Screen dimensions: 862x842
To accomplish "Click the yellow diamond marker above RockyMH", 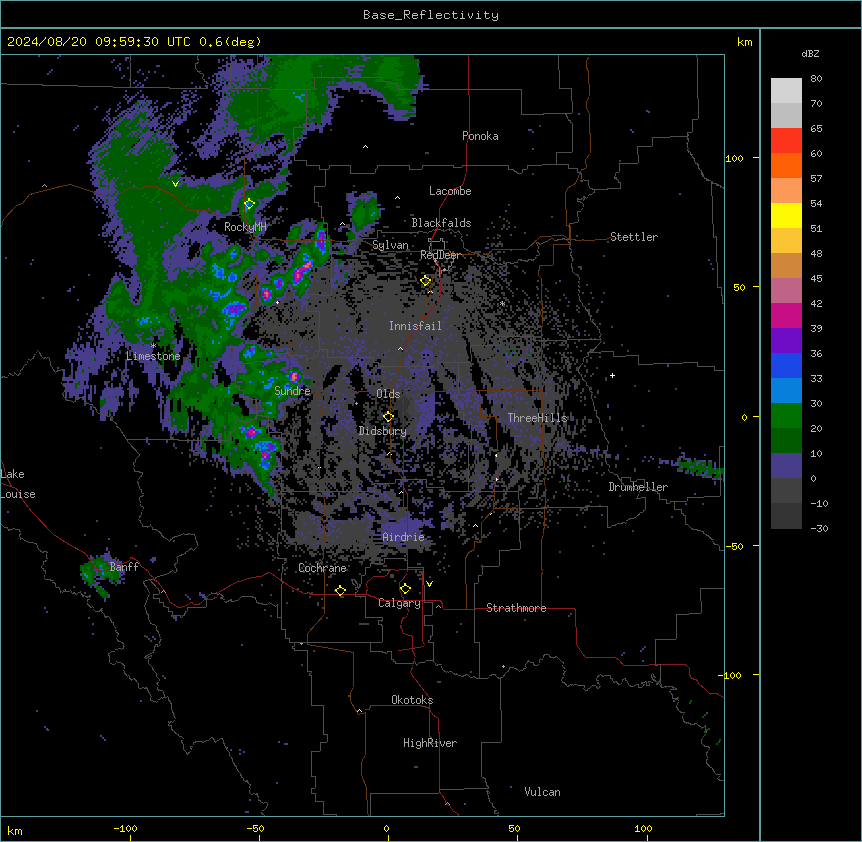I will click(249, 204).
